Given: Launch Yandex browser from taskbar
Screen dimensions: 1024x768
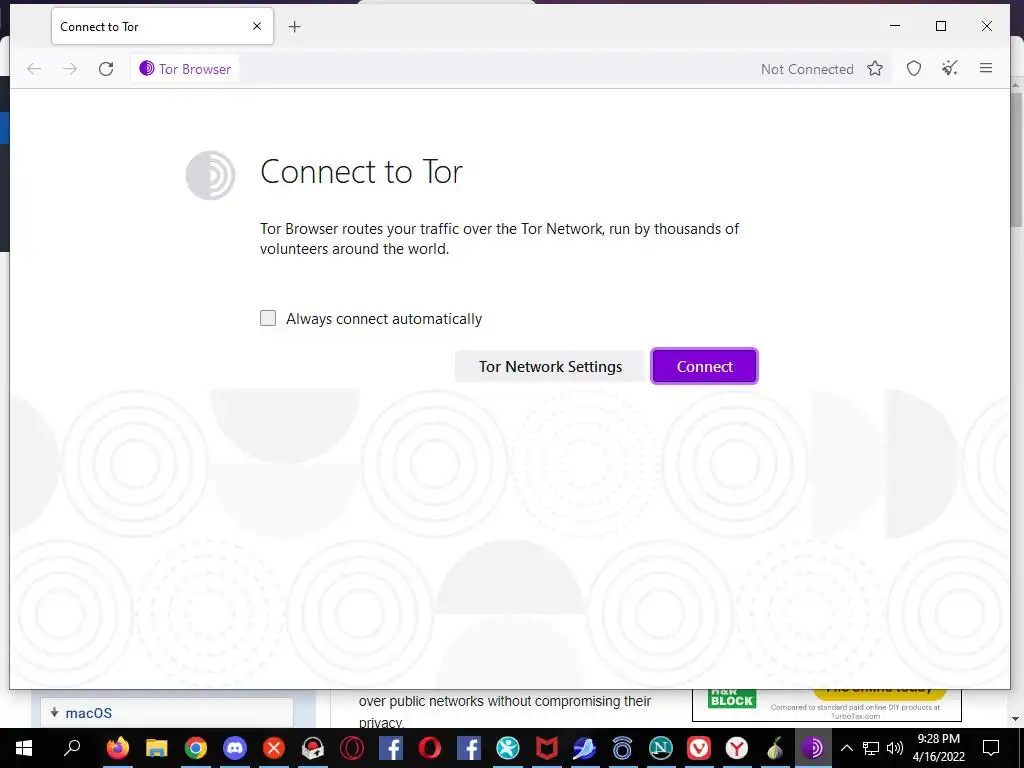Looking at the screenshot, I should tap(737, 748).
